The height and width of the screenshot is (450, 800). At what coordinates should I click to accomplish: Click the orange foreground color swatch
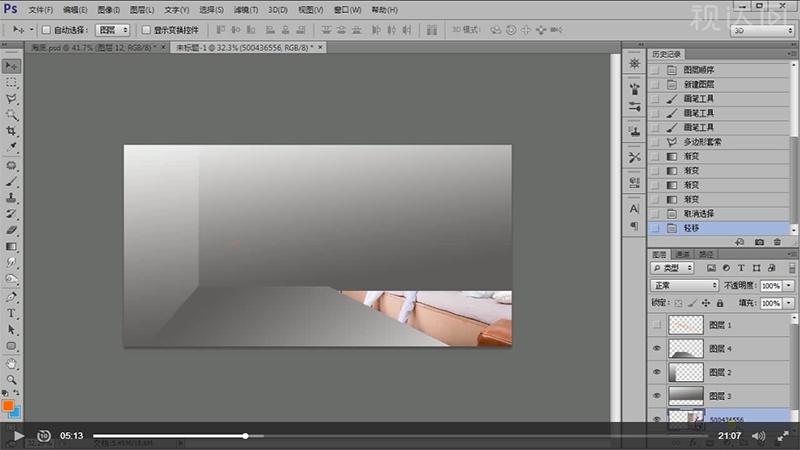8,406
